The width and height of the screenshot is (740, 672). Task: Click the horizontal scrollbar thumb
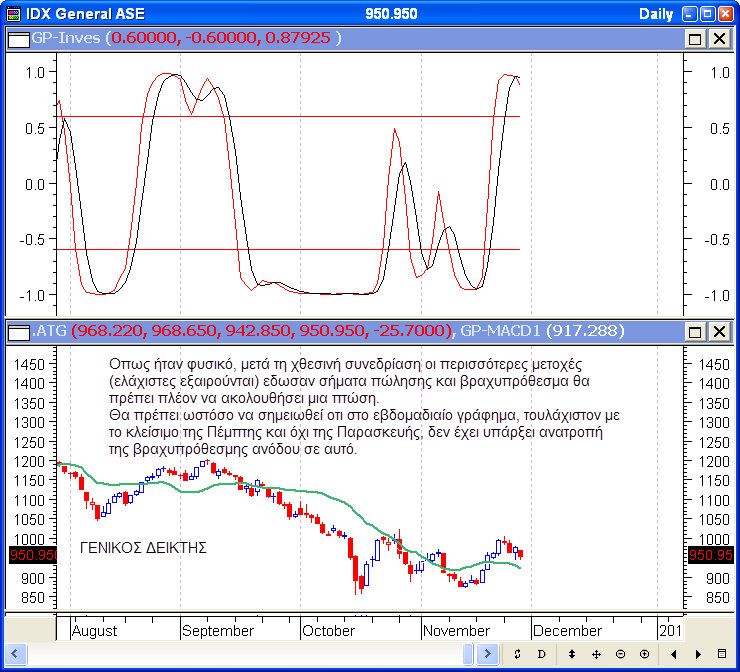469,654
